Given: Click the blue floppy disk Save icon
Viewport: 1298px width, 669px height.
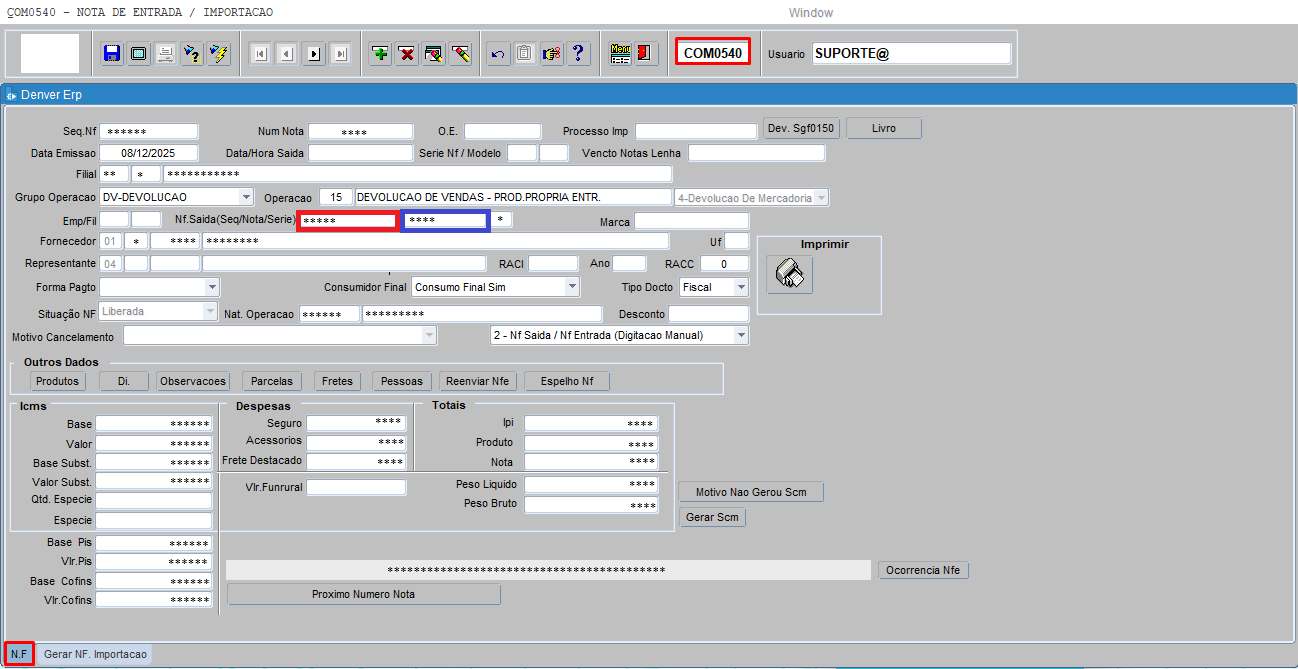Looking at the screenshot, I should (x=111, y=54).
